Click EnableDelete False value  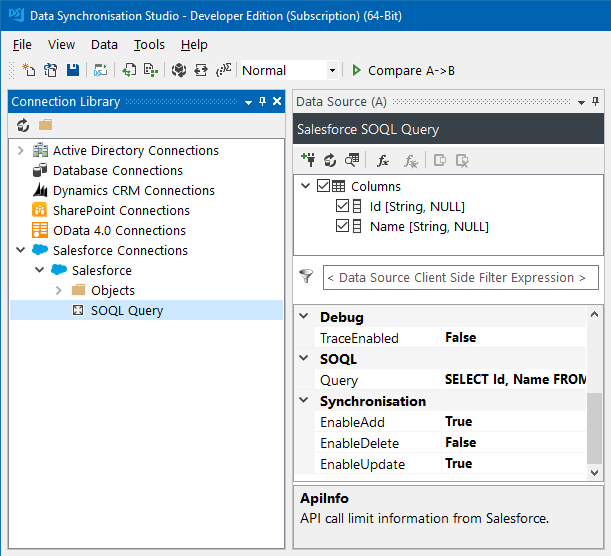(514, 442)
